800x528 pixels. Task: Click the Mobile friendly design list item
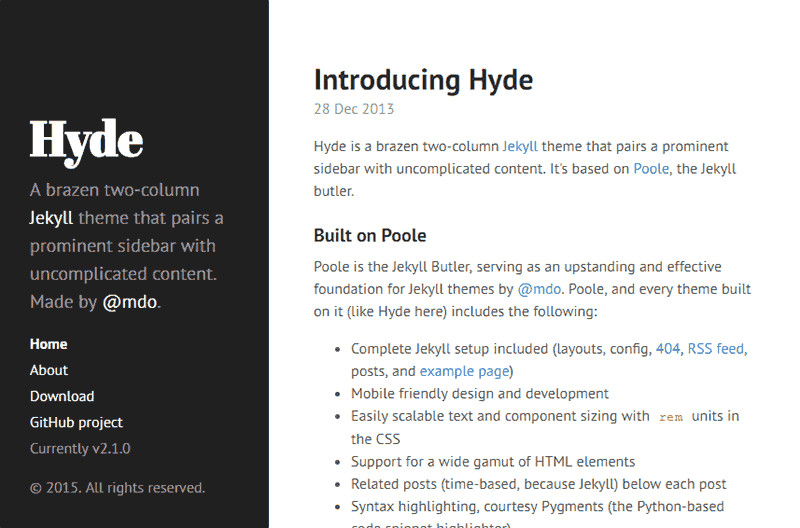click(x=480, y=394)
